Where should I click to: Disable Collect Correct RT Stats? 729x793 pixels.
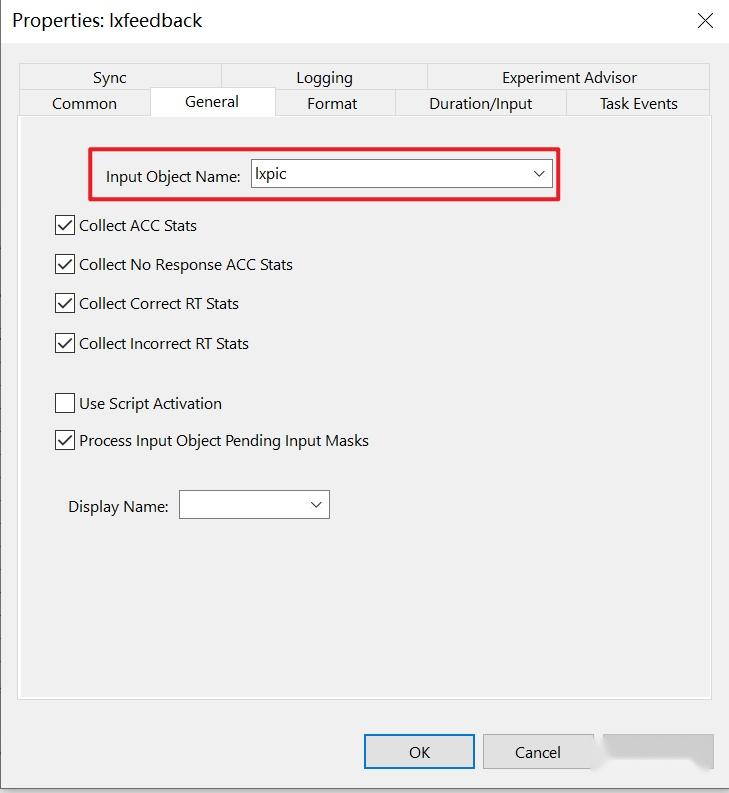(x=65, y=303)
